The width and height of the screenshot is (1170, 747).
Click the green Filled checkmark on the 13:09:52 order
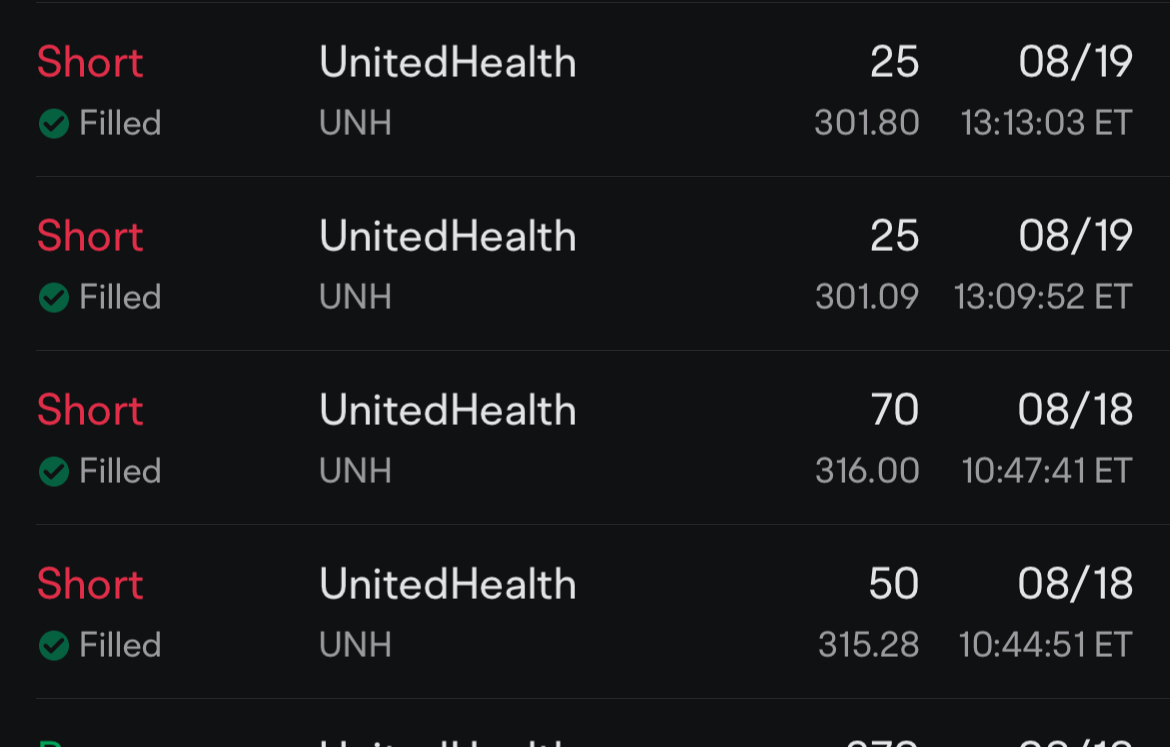[53, 297]
